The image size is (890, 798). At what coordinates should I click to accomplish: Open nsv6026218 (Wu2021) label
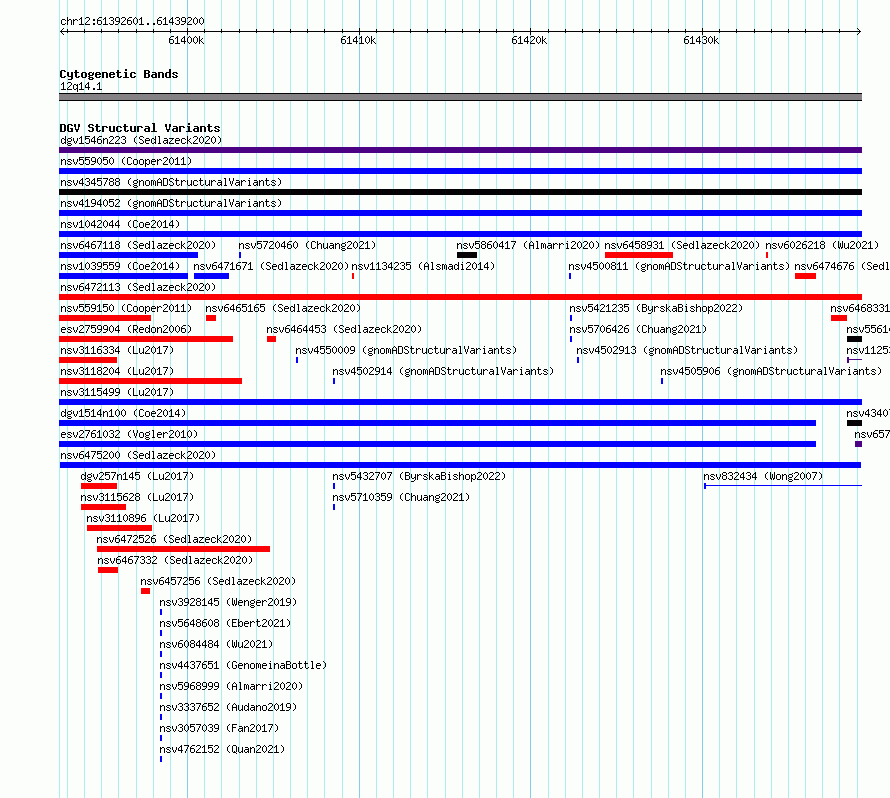tap(822, 245)
